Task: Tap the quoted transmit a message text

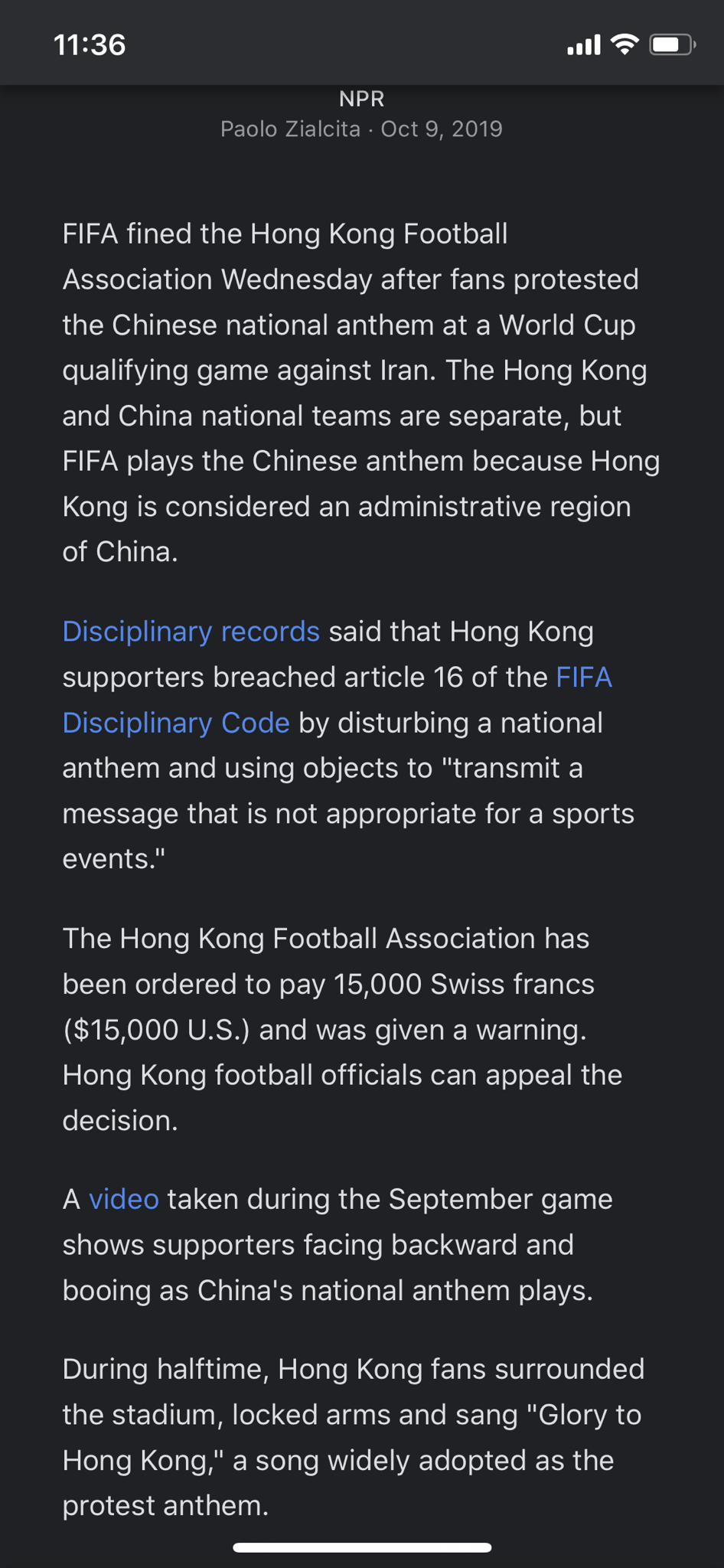Action: pos(348,790)
